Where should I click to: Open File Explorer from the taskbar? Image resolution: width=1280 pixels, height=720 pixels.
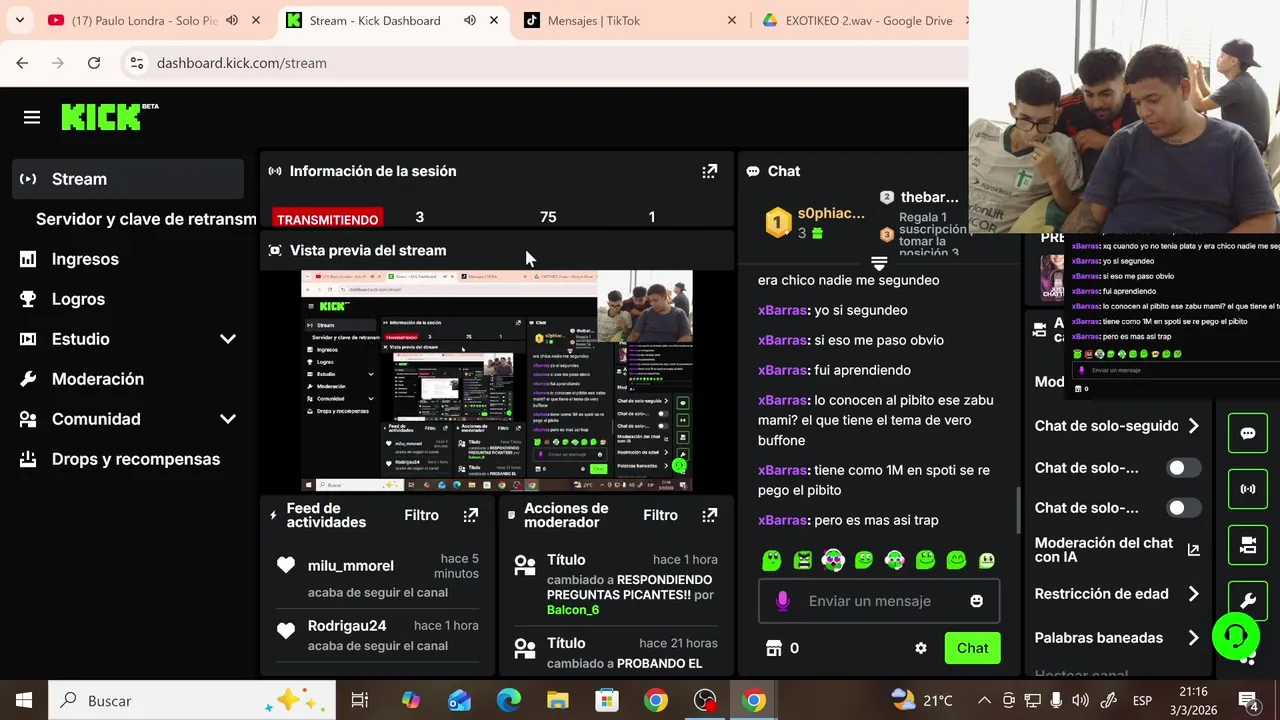coord(558,701)
